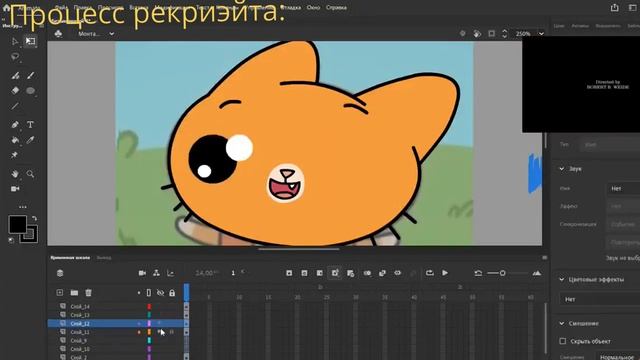Toggle lock on layer Слой_11
The image size is (640, 360).
(172, 332)
